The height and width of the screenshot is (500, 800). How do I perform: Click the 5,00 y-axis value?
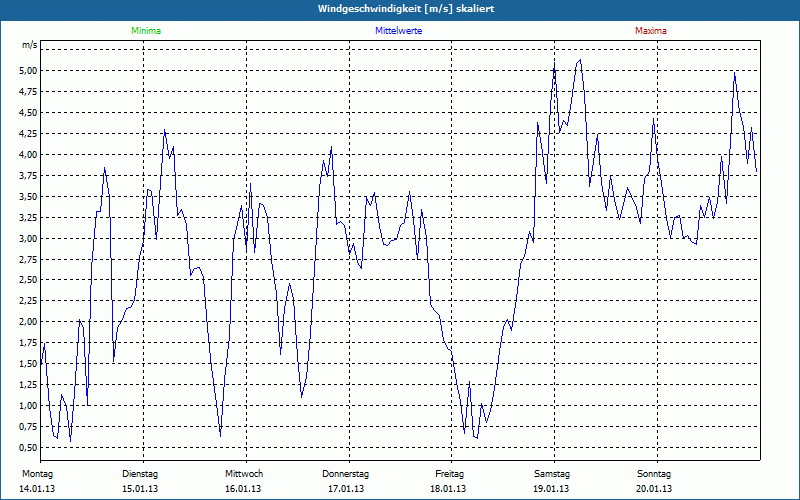pos(29,70)
